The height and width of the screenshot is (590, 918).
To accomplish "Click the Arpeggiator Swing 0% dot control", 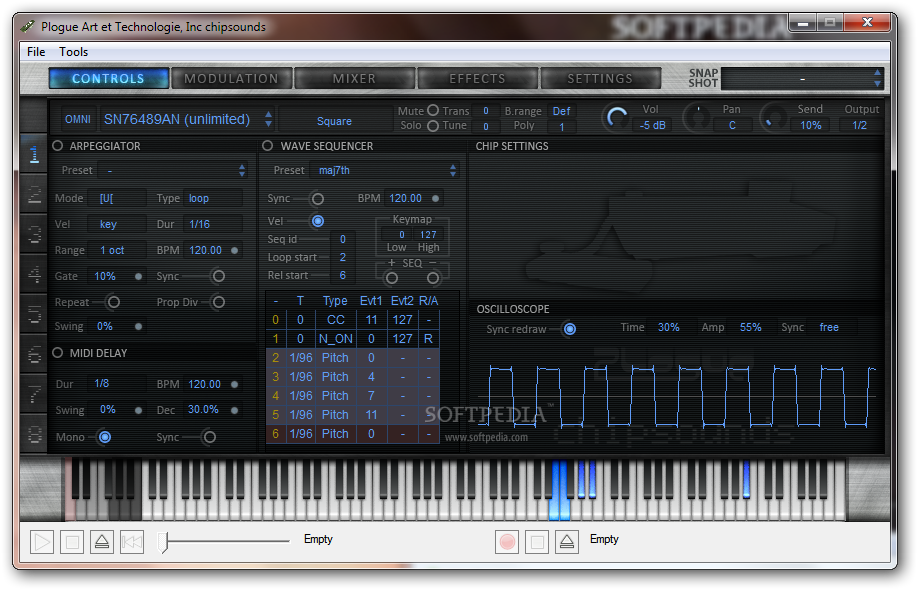I will point(139,327).
